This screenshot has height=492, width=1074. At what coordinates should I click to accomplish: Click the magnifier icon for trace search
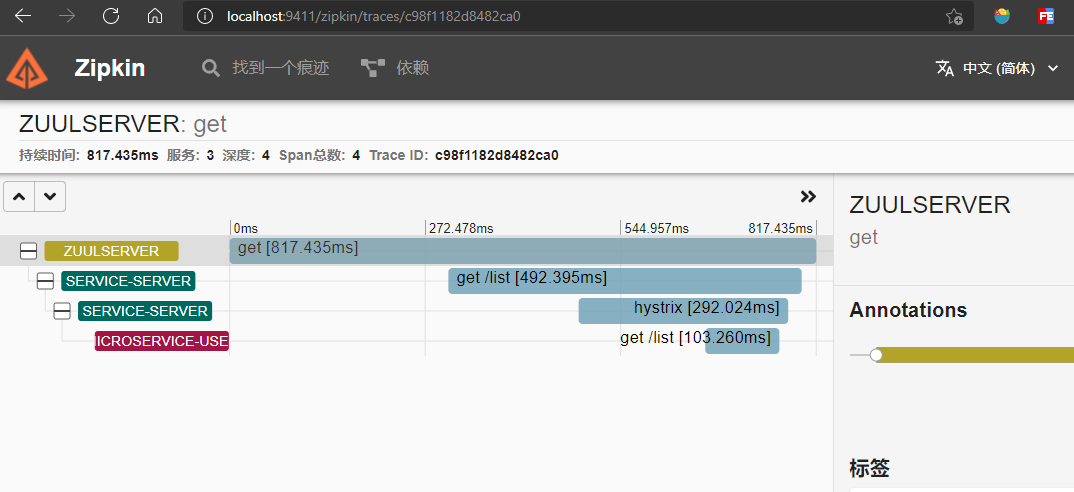pos(210,68)
